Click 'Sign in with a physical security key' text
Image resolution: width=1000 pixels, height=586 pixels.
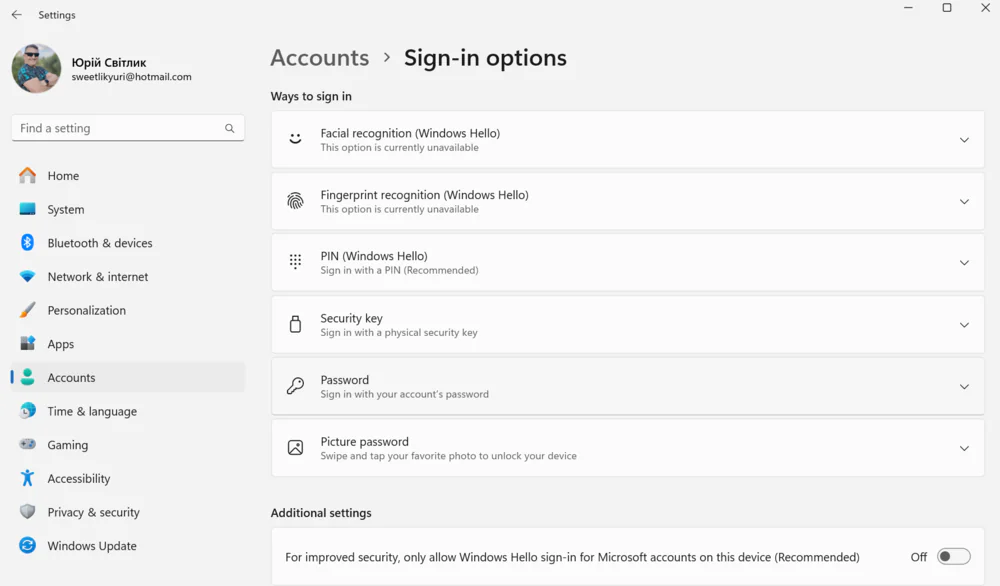coord(399,332)
